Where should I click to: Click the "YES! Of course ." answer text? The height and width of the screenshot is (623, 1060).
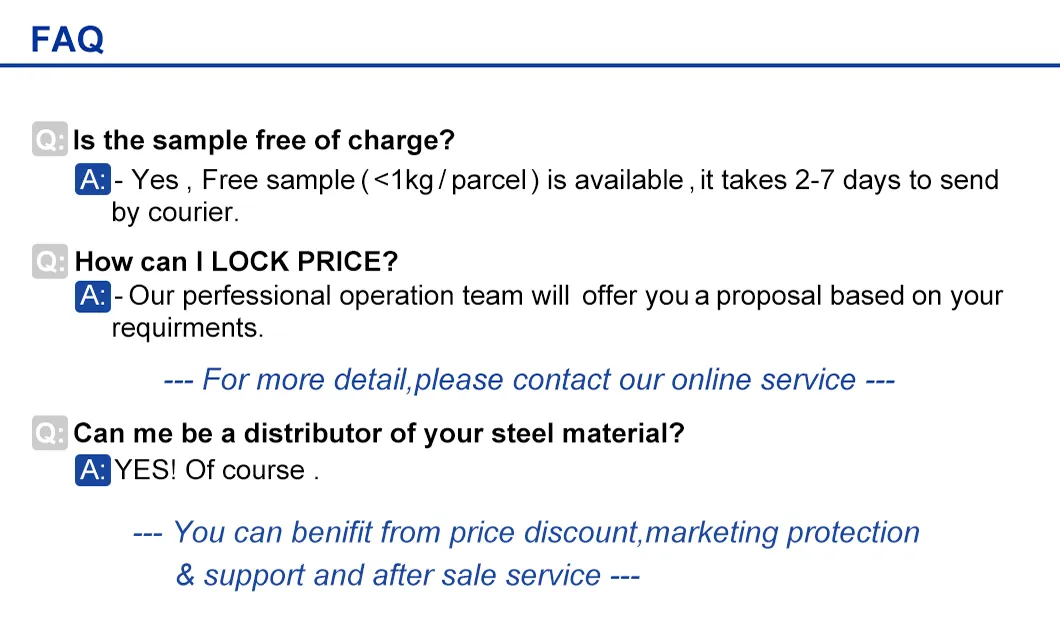[x=216, y=470]
